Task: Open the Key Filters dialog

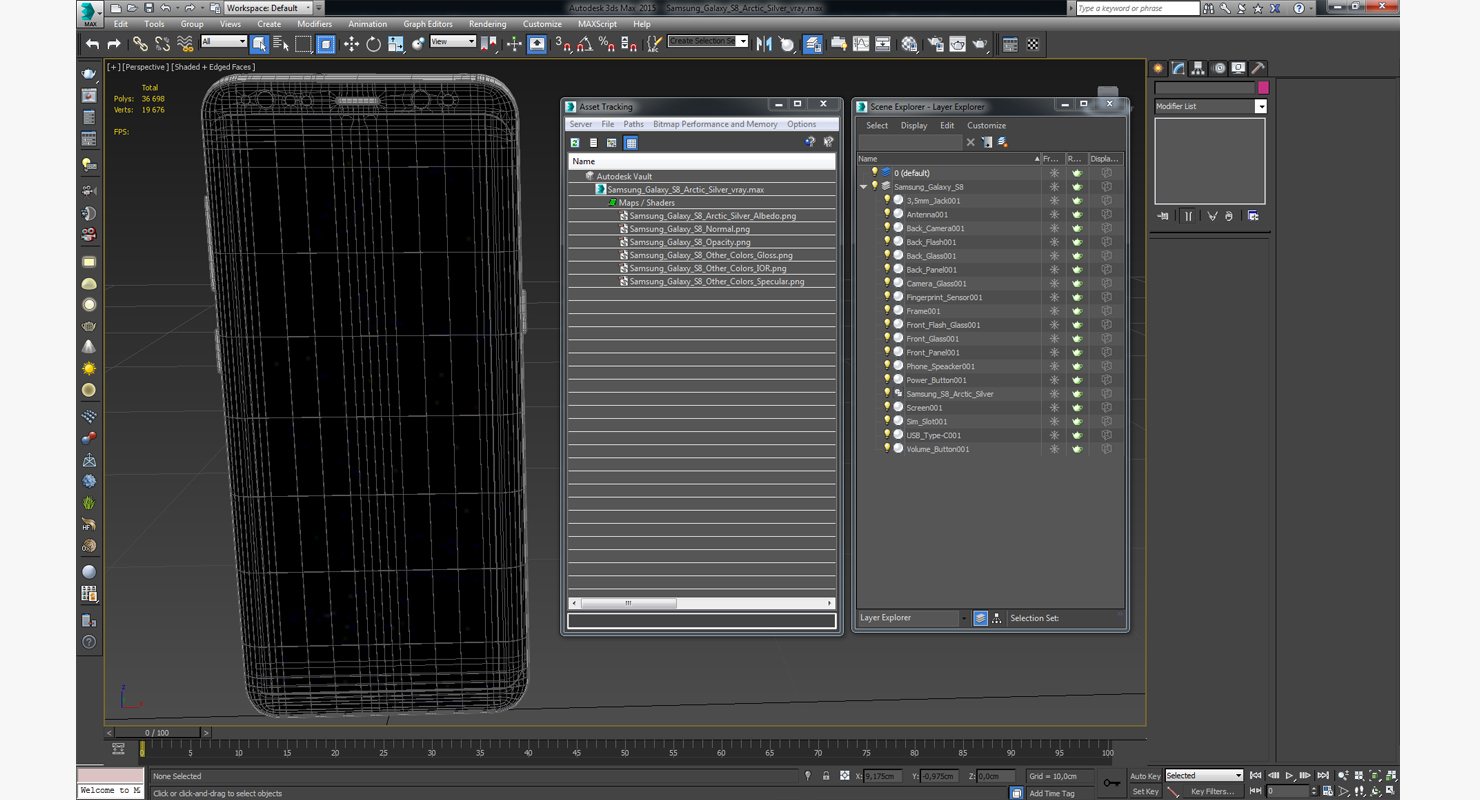Action: (x=1212, y=791)
